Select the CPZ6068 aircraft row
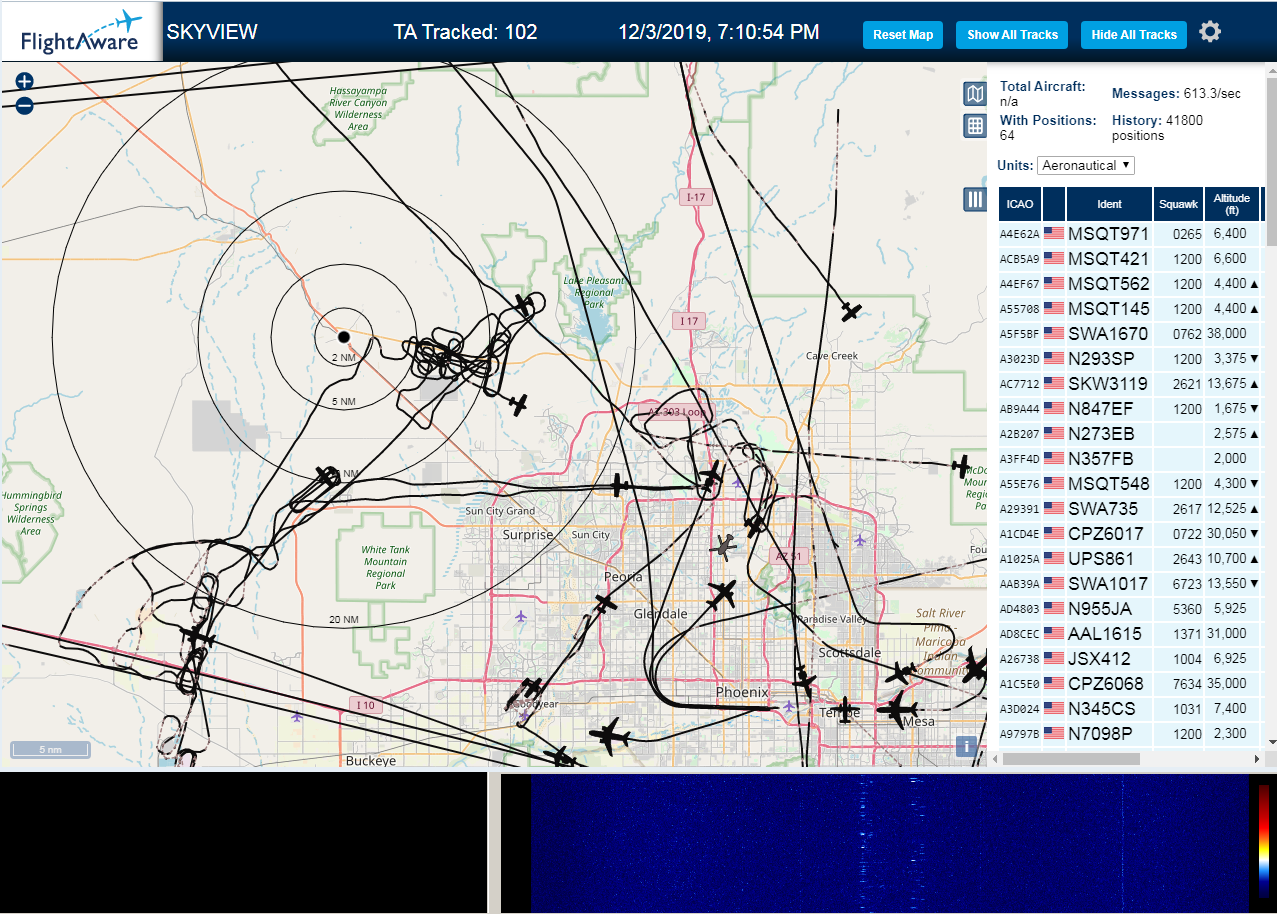This screenshot has width=1277, height=915. [1131, 683]
